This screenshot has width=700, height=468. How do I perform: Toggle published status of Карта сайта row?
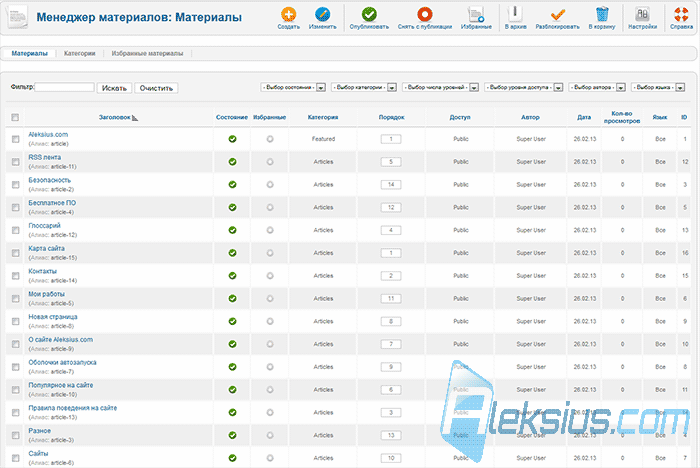point(232,253)
